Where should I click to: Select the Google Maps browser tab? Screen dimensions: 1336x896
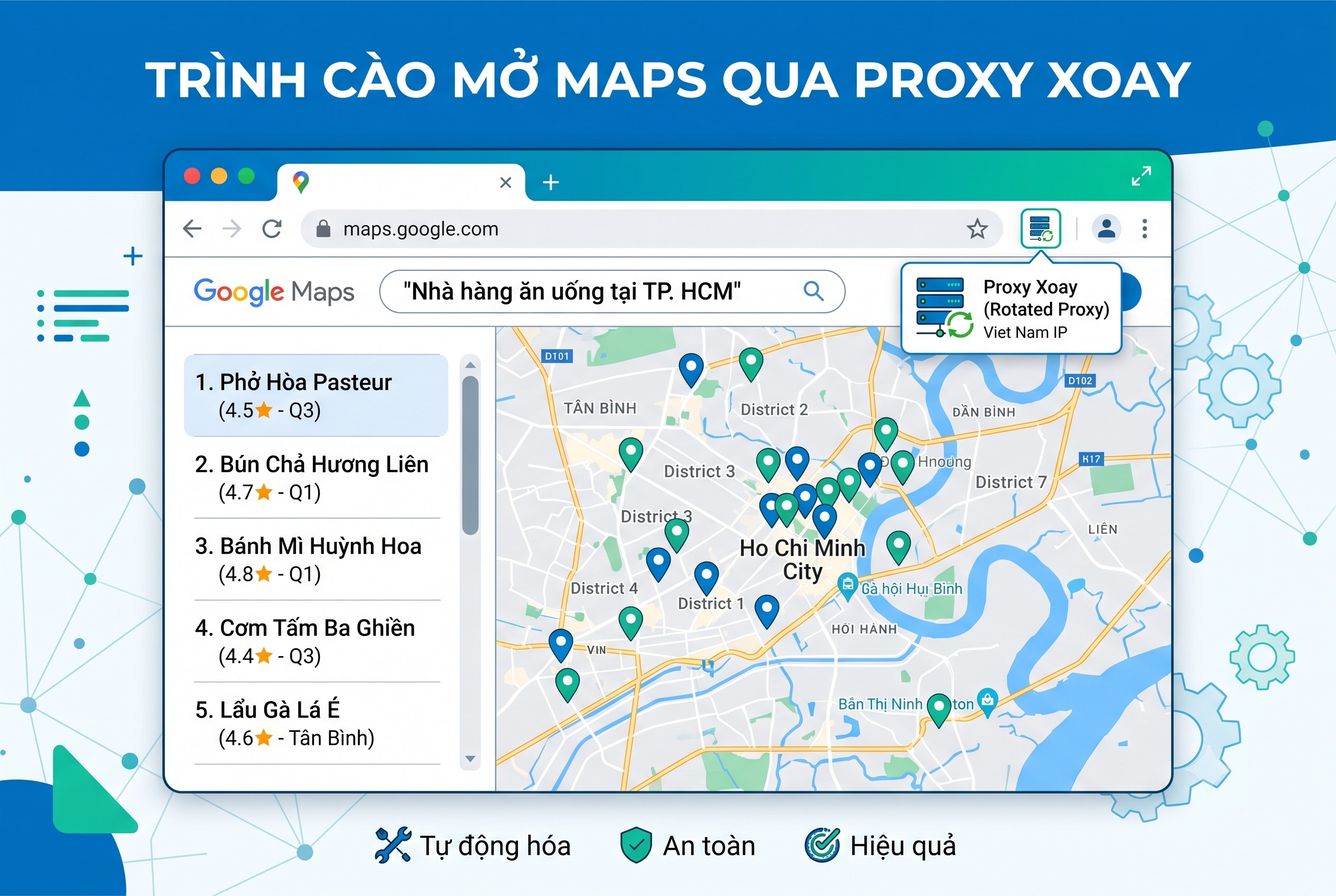coord(401,182)
